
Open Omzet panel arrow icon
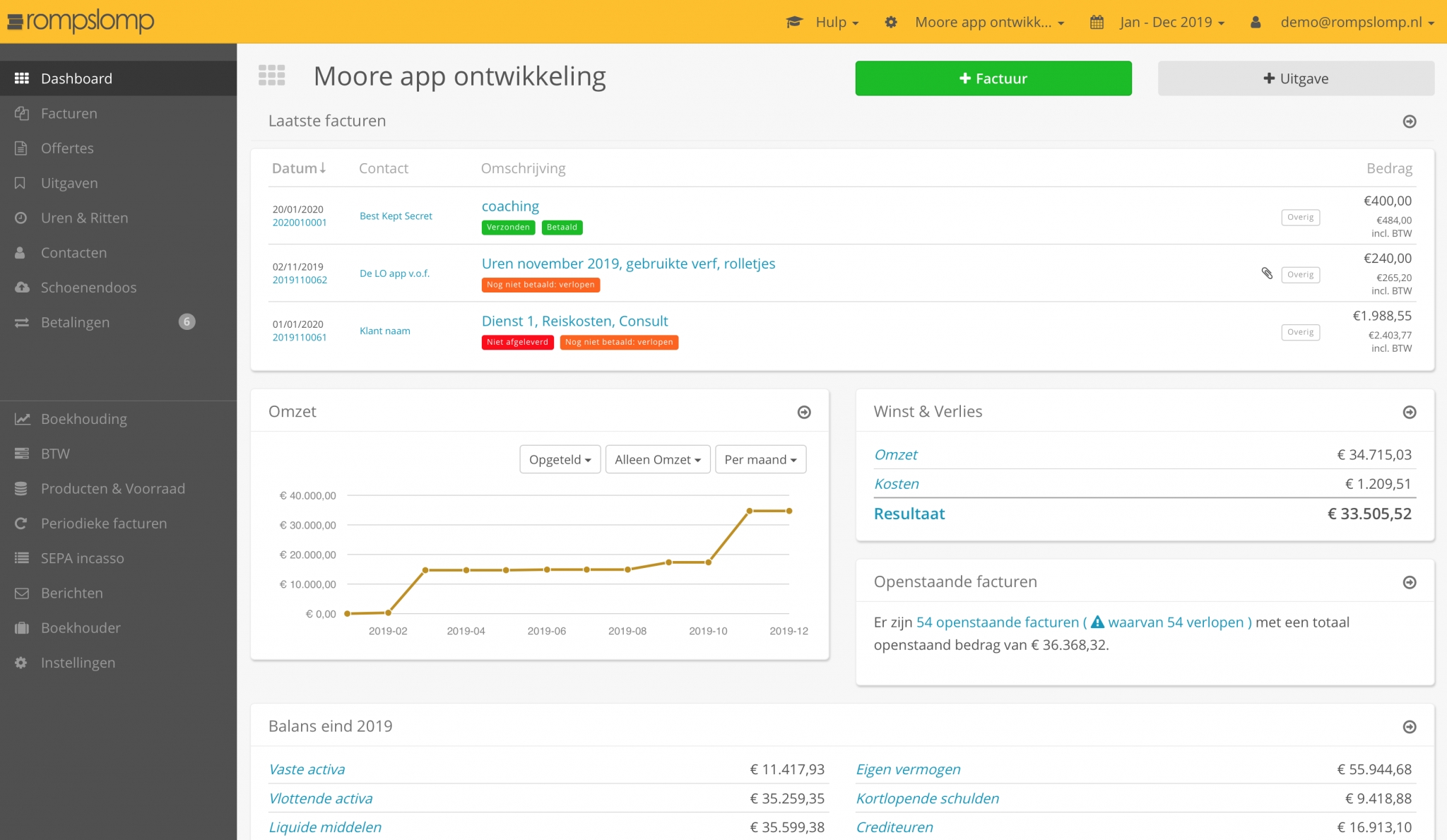[804, 412]
